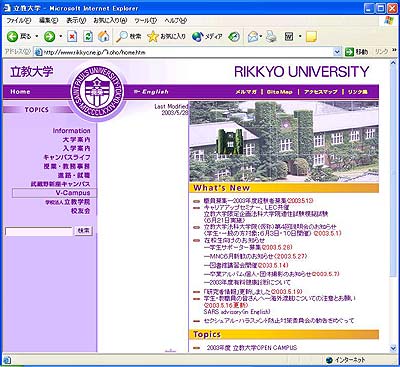Image resolution: width=400 pixels, height=367 pixels.
Task: Stop page loading with red X icon
Action: pos(72,36)
